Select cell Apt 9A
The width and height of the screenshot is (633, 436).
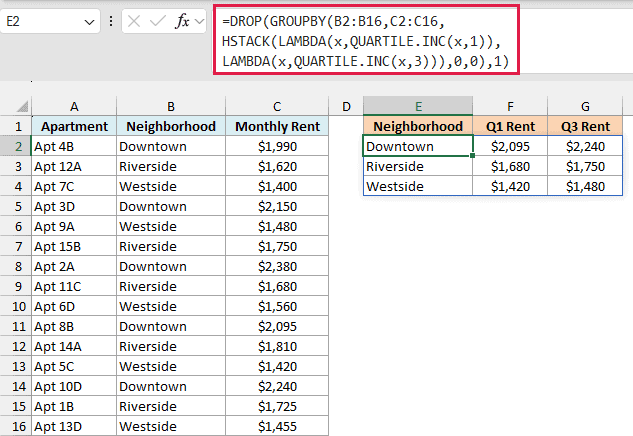[x=74, y=226]
